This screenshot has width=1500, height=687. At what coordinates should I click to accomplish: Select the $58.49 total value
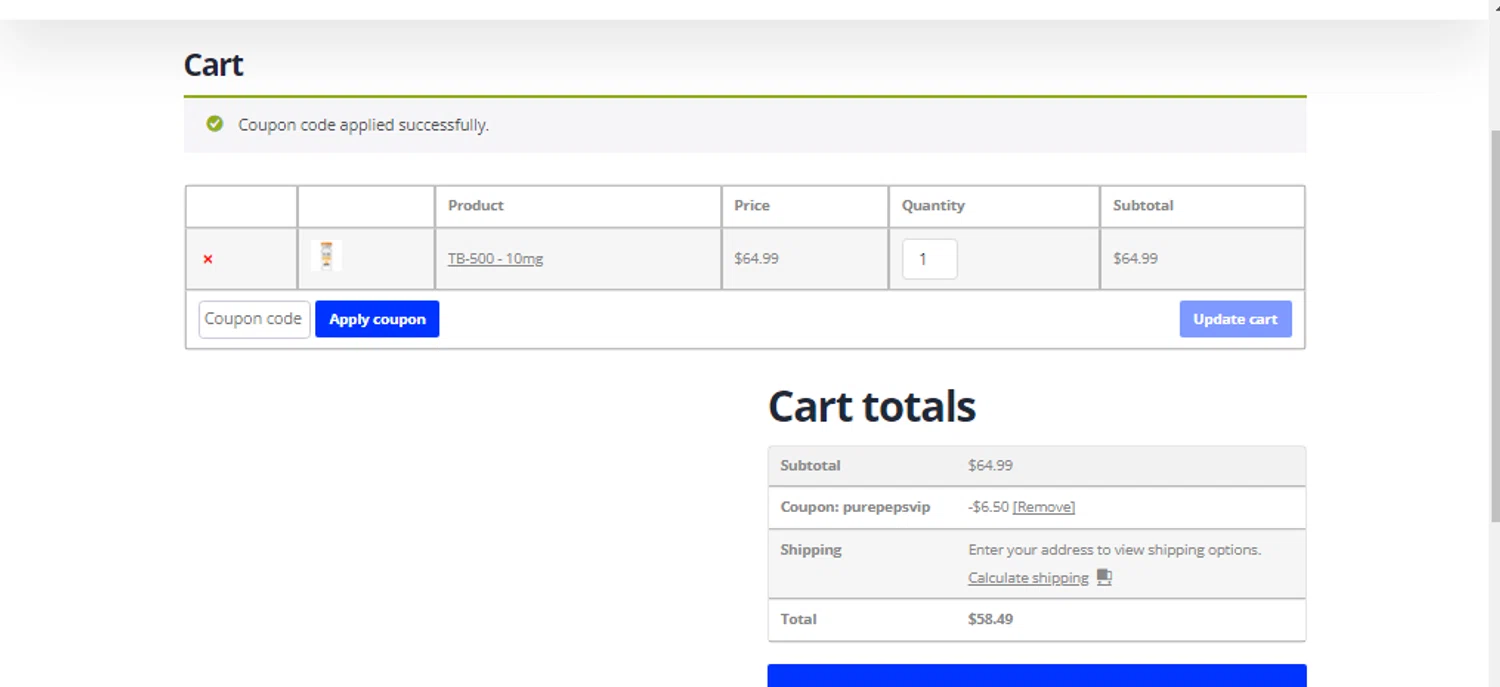990,619
